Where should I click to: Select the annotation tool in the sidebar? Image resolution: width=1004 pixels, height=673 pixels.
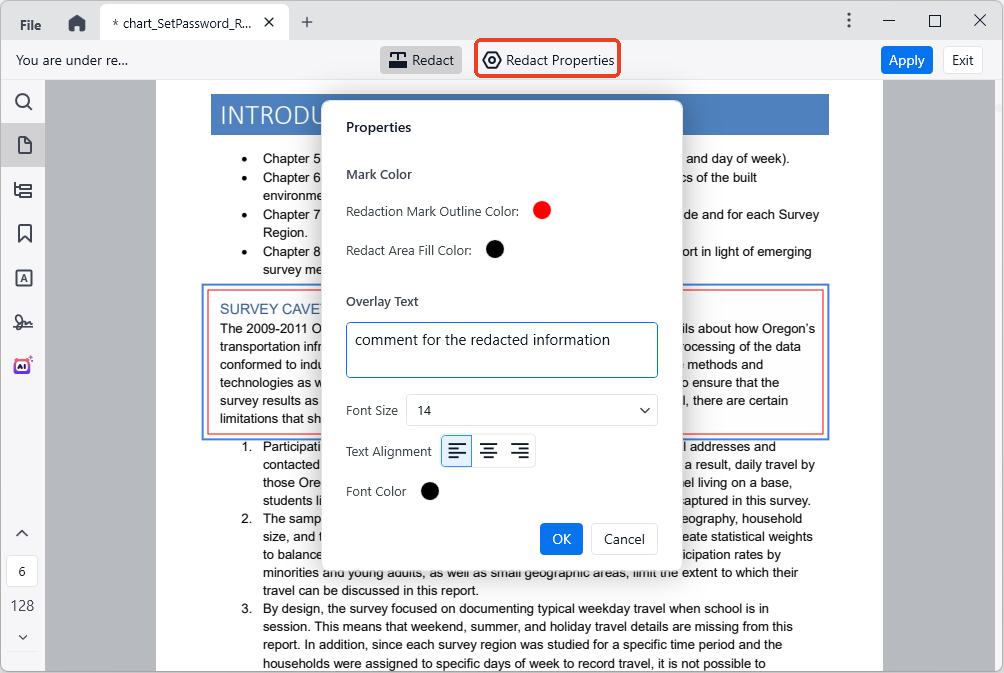23,277
